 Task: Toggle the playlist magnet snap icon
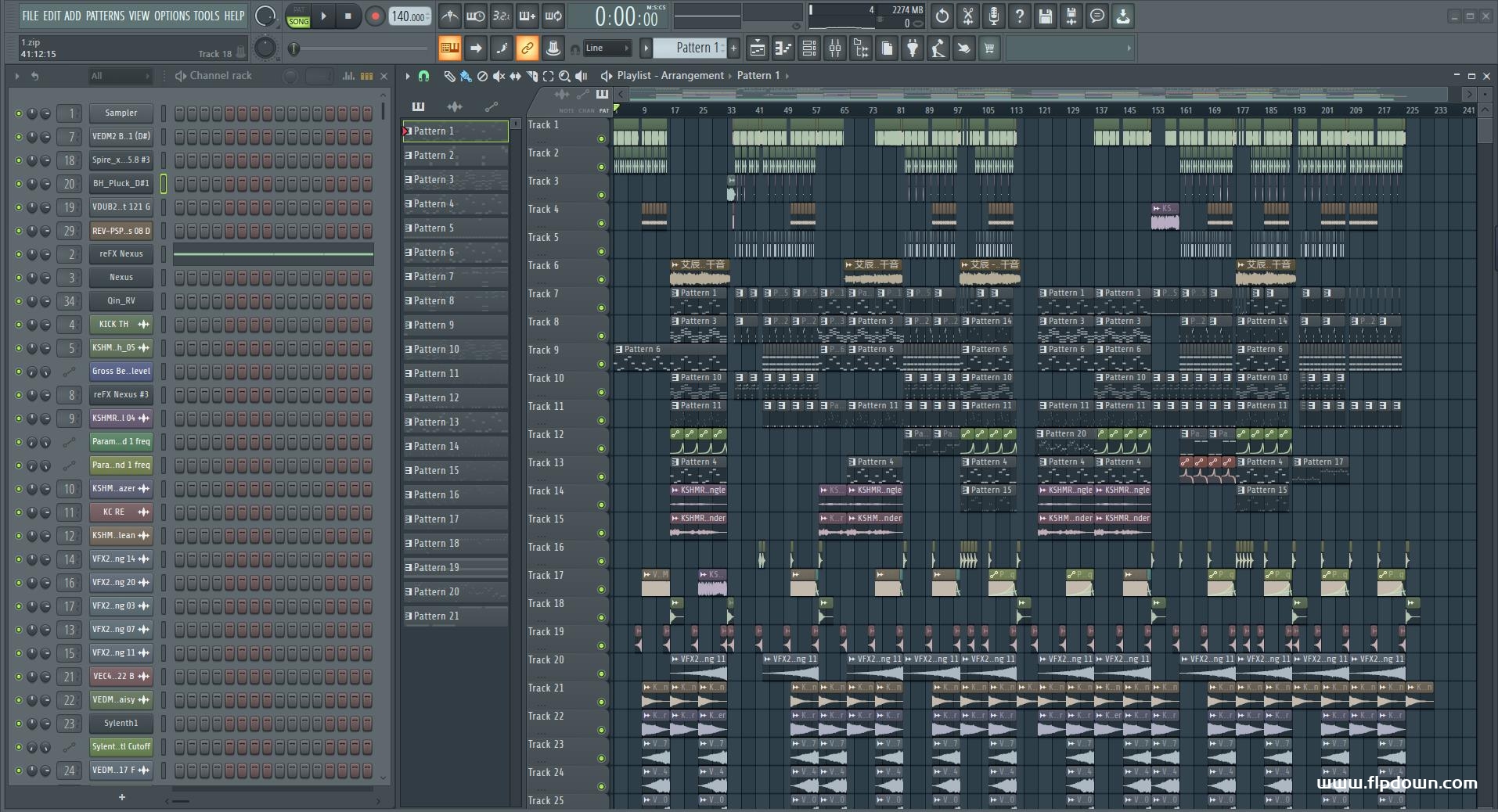click(423, 76)
